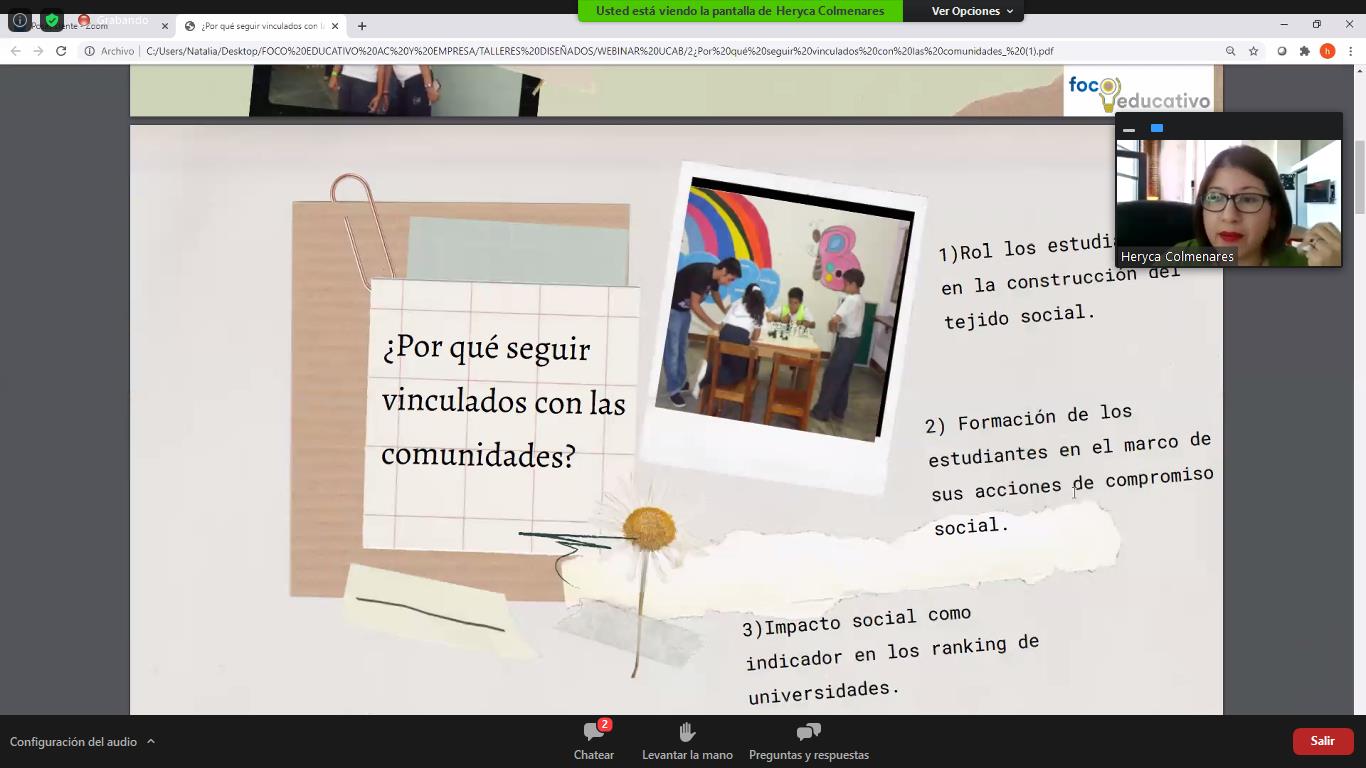Reload the page in the shared browser
Screen dimensions: 1366x768
[61, 51]
